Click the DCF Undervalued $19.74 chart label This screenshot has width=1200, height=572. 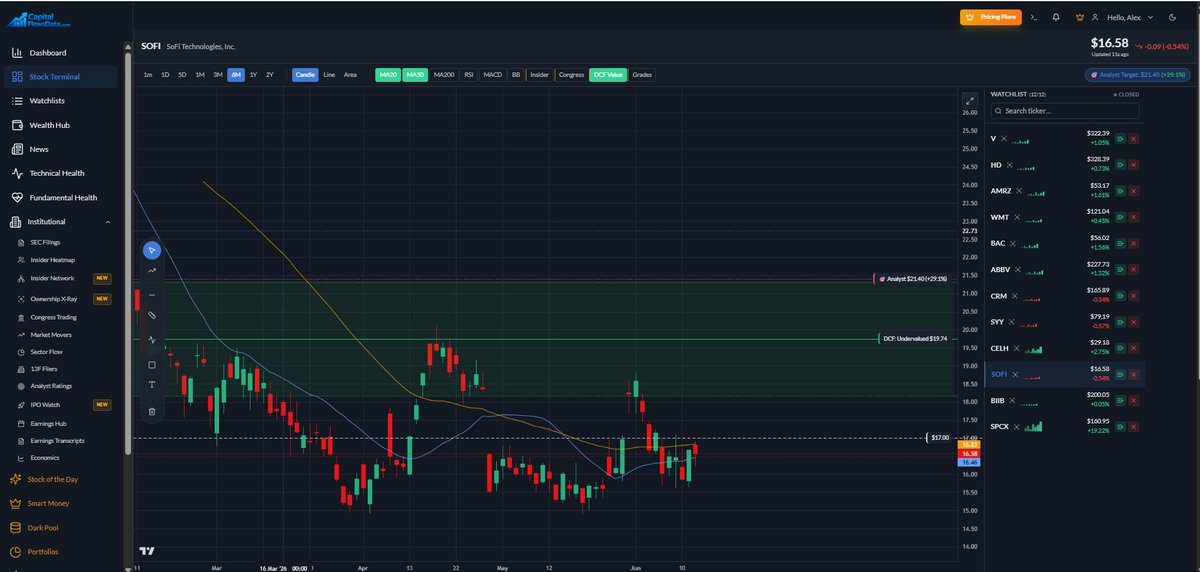click(918, 339)
